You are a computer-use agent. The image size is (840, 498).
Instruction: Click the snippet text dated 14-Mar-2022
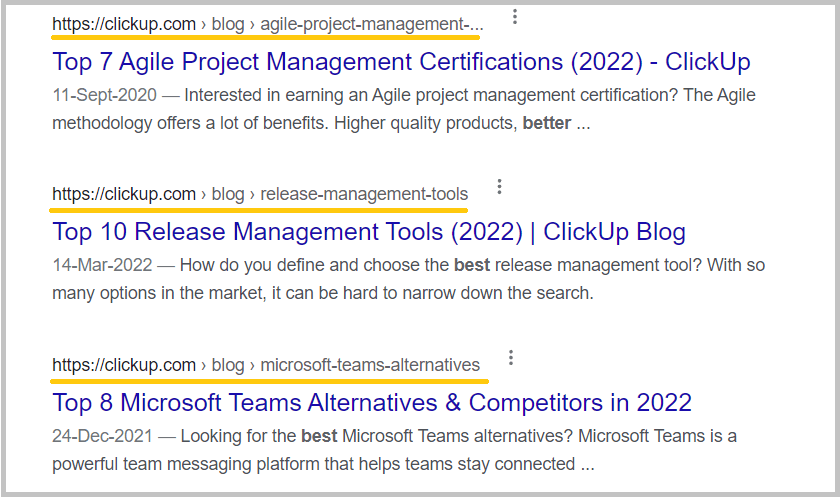tap(408, 279)
